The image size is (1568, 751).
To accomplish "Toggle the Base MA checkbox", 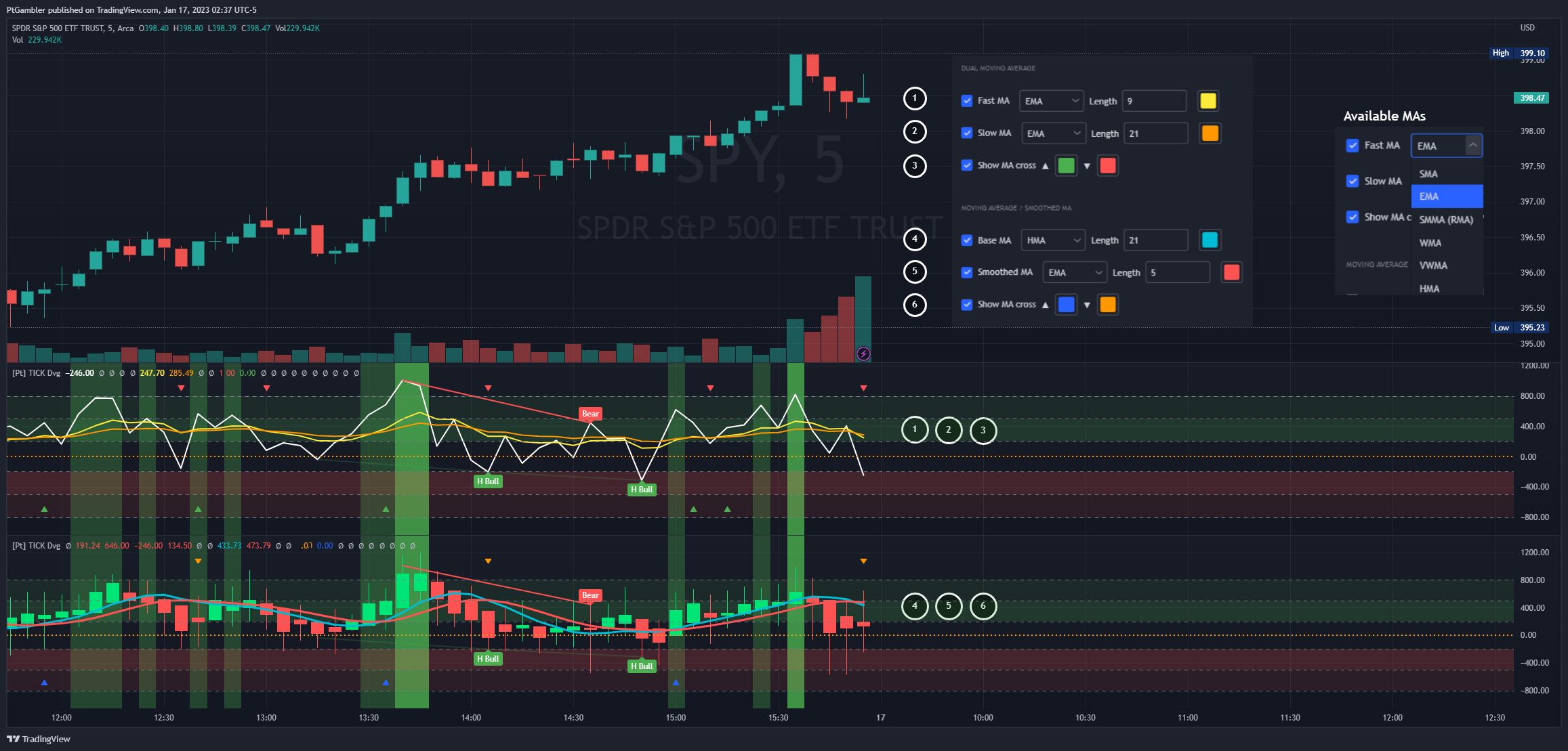I will tap(967, 240).
